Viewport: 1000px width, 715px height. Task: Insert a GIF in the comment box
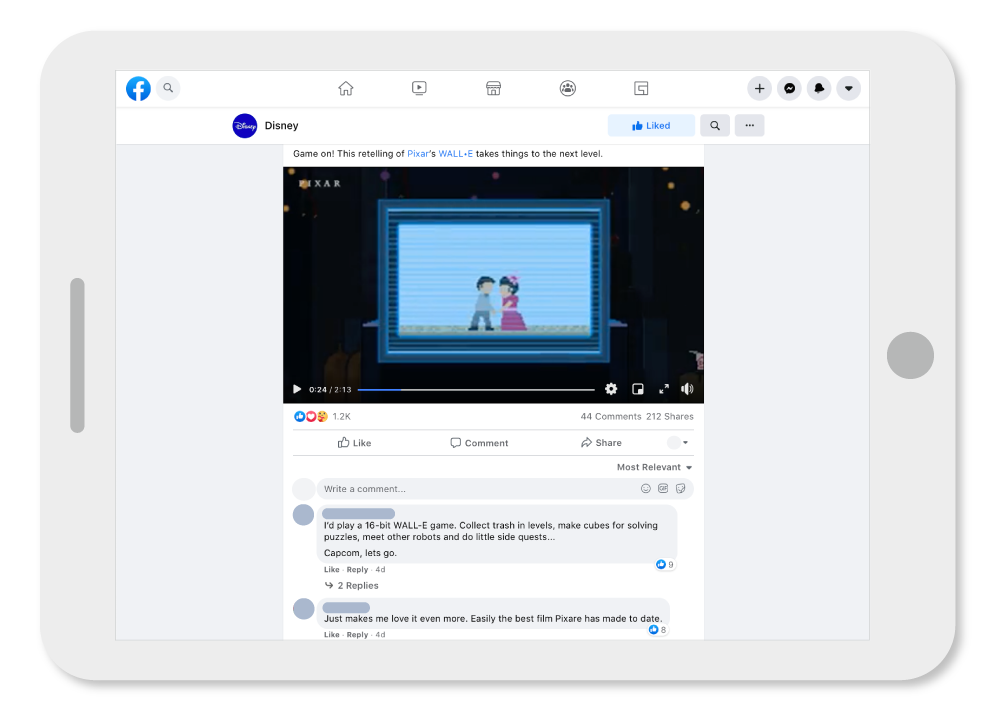[663, 488]
